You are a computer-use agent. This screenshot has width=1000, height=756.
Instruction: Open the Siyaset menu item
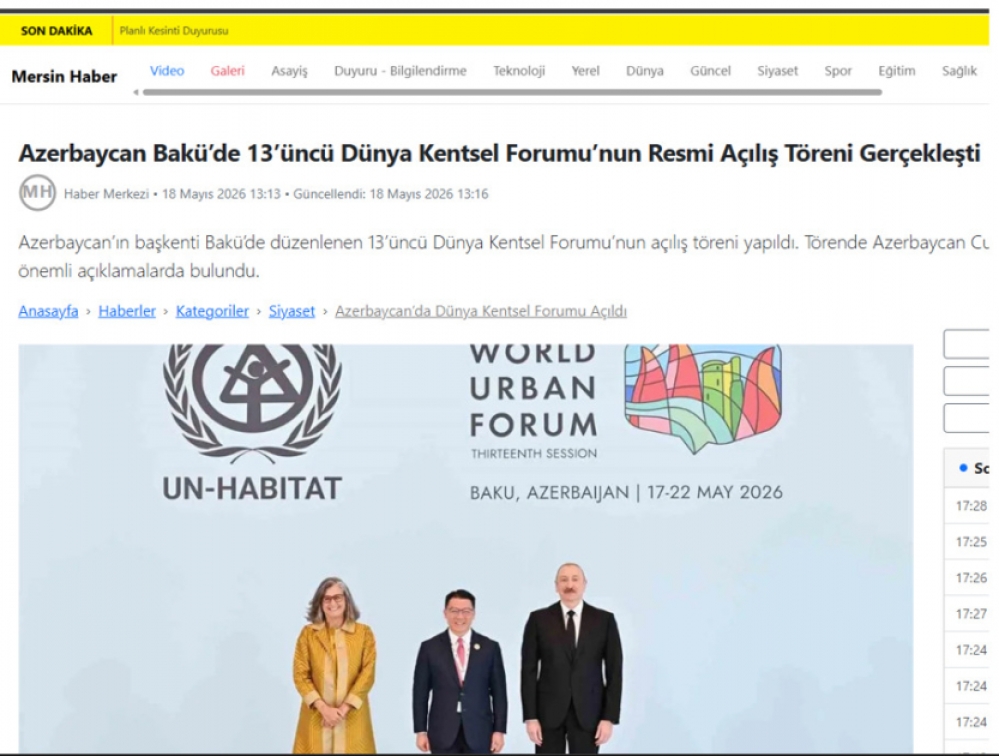[x=777, y=71]
